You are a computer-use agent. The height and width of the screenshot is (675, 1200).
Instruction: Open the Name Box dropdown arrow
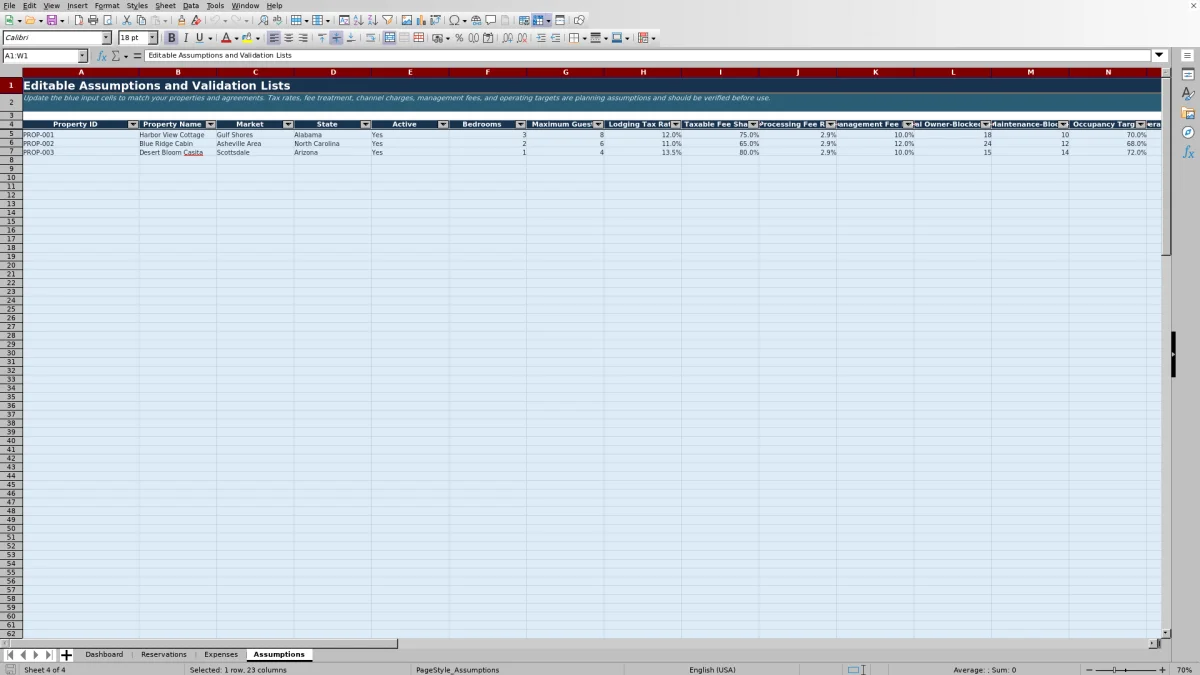click(82, 56)
